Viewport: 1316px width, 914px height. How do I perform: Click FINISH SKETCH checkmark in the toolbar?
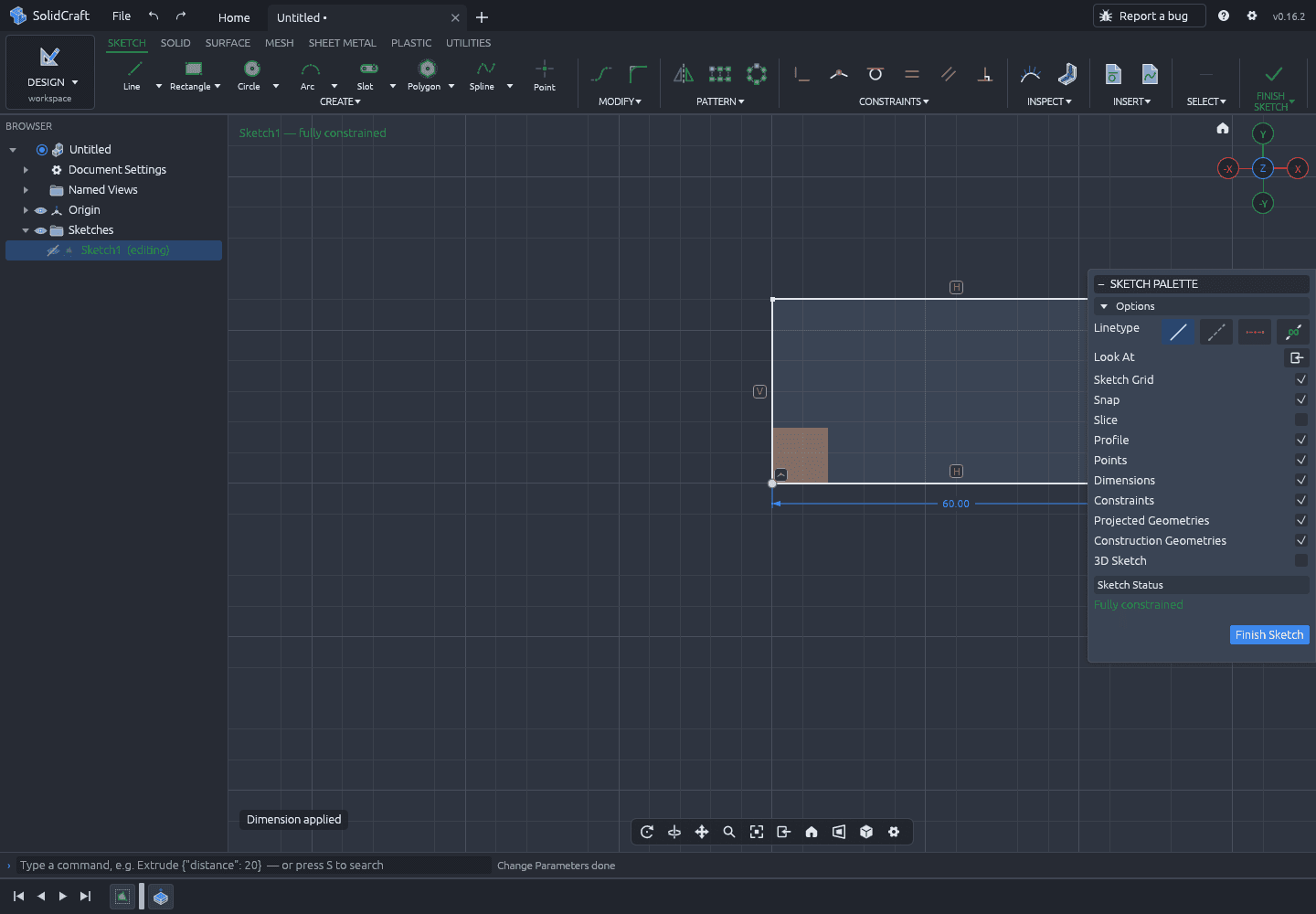click(1273, 74)
